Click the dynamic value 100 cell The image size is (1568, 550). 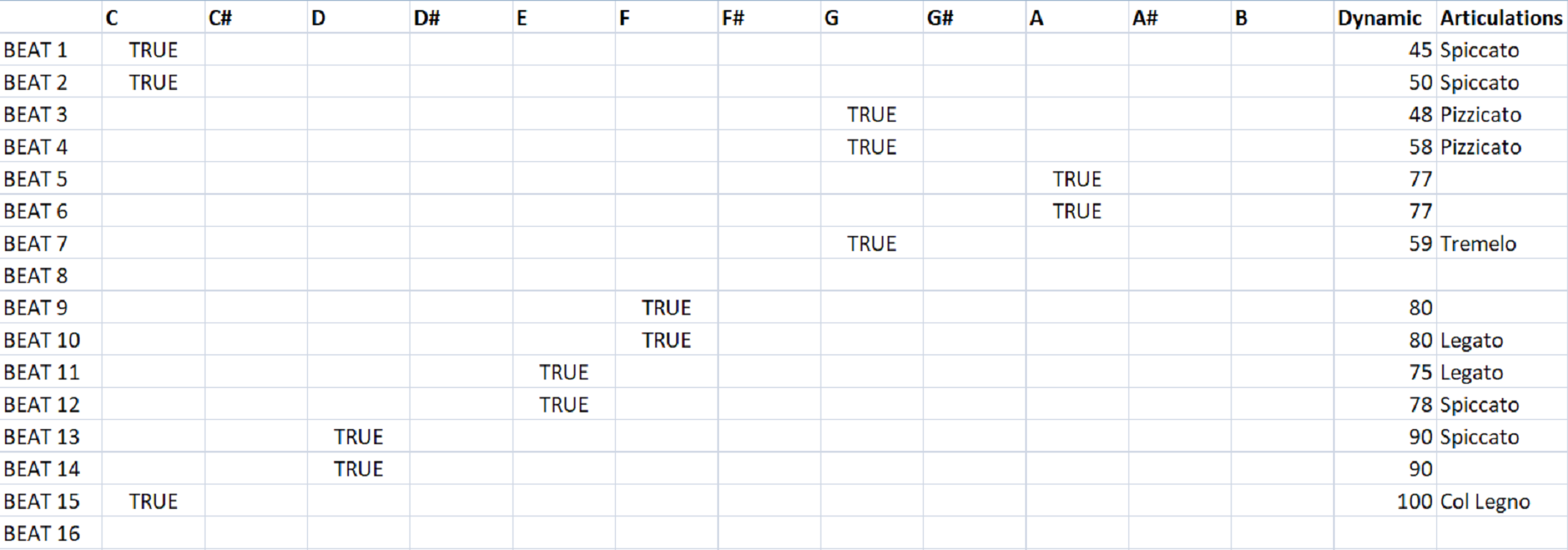1414,501
